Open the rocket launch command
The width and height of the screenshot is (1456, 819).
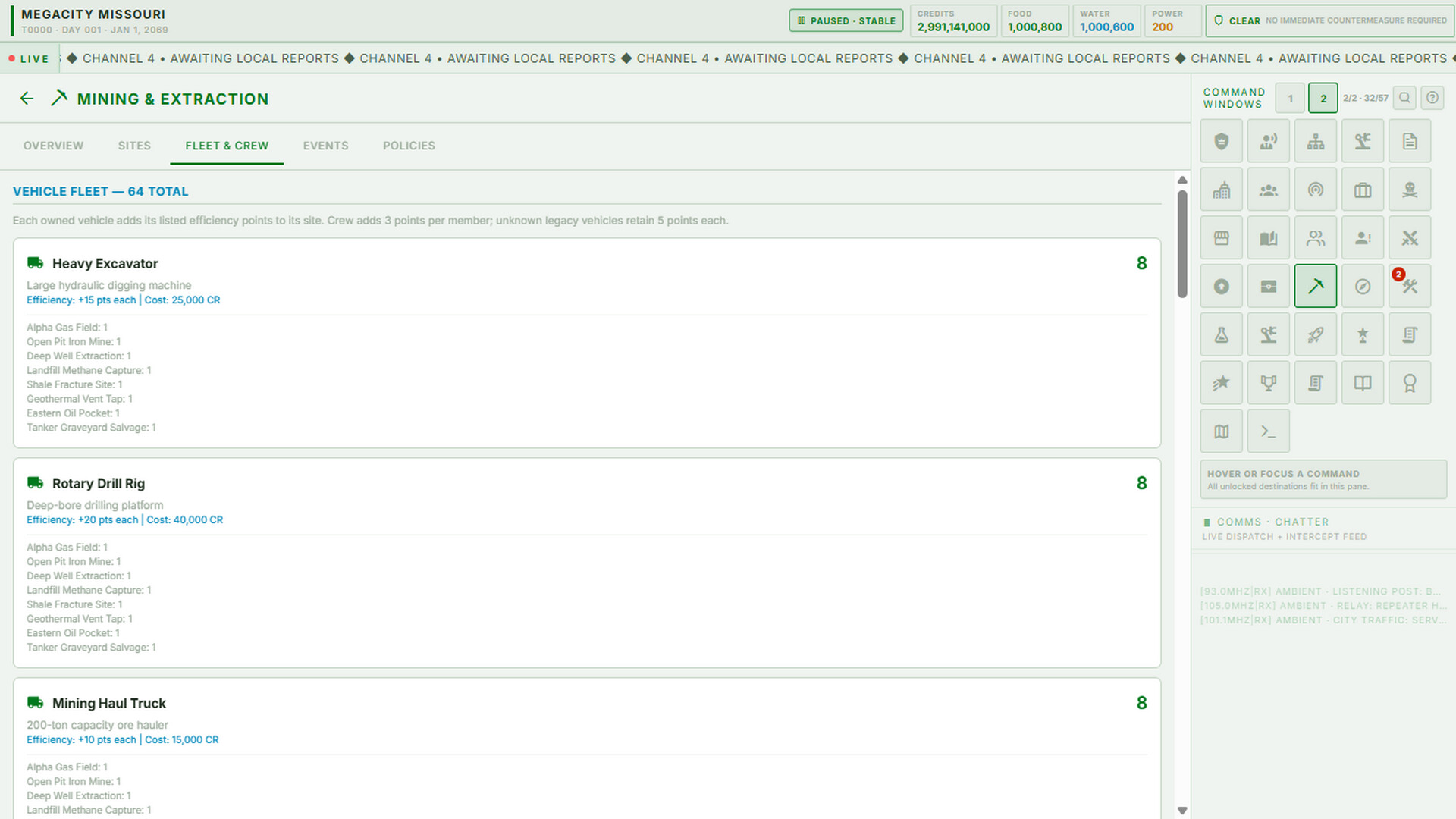1315,334
